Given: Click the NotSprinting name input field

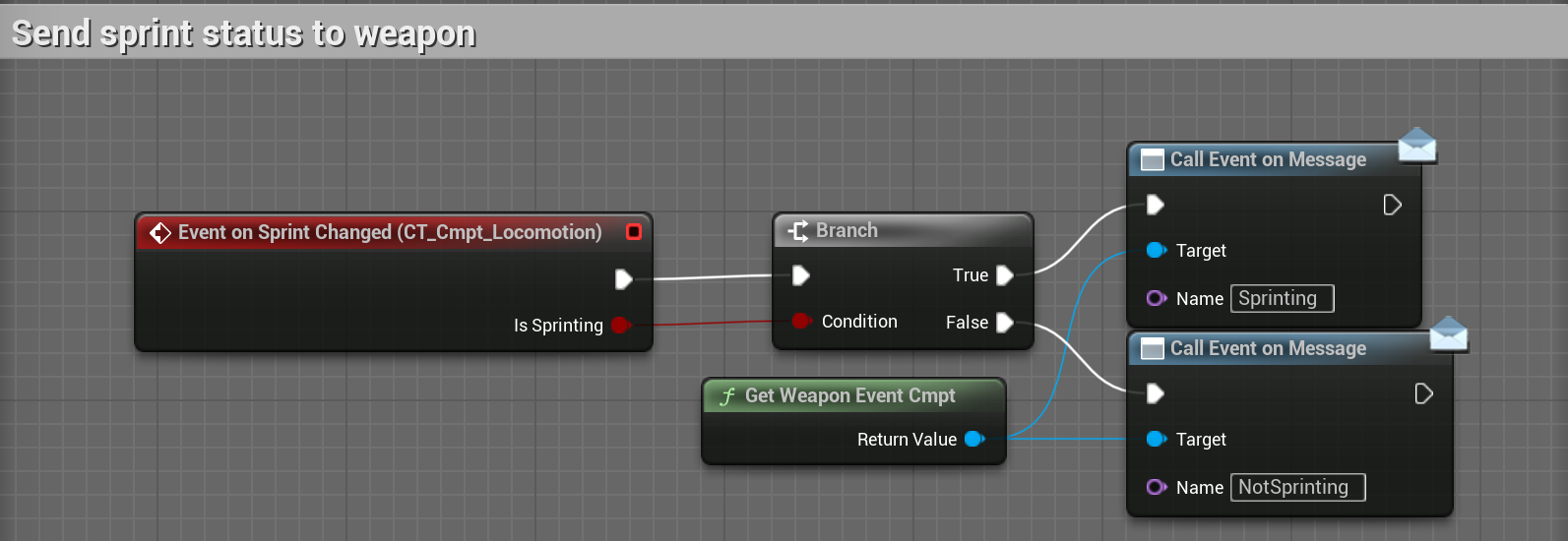Looking at the screenshot, I should pos(1298,487).
